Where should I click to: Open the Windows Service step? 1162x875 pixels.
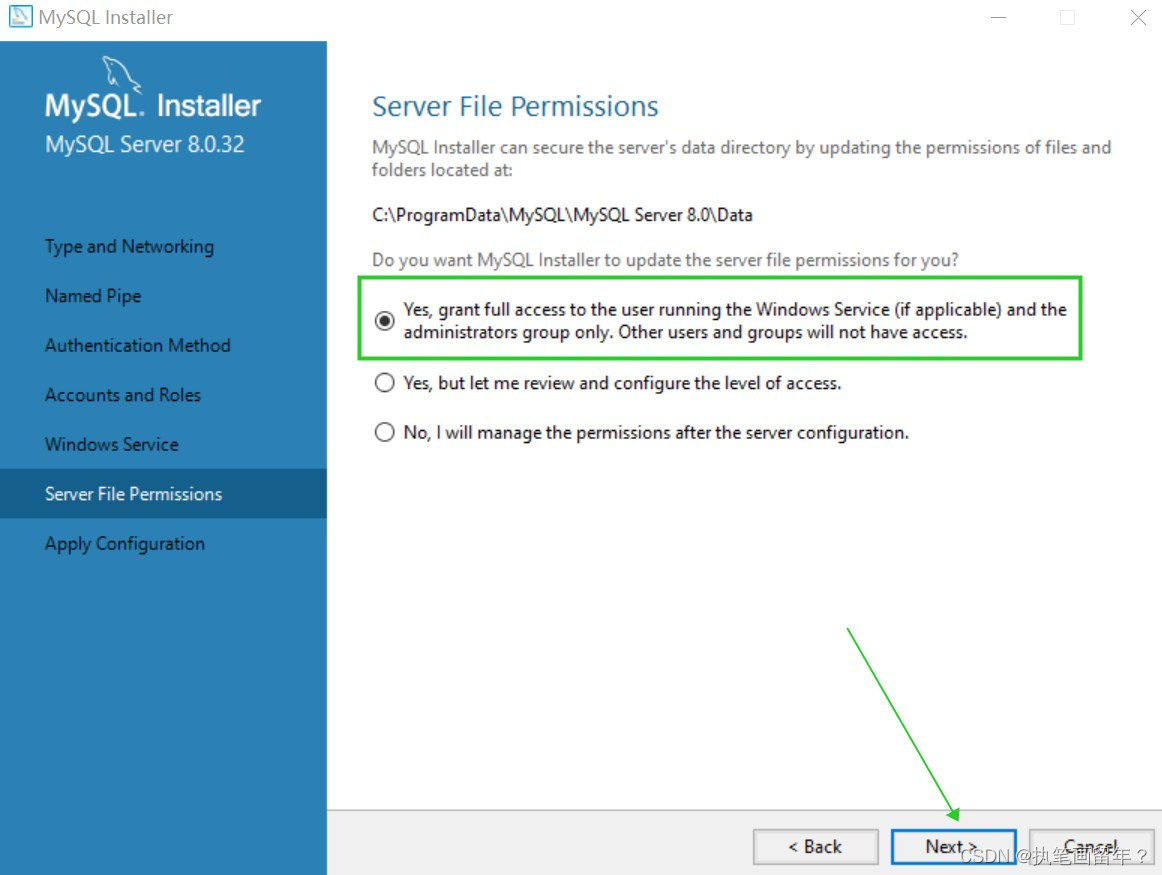tap(112, 445)
